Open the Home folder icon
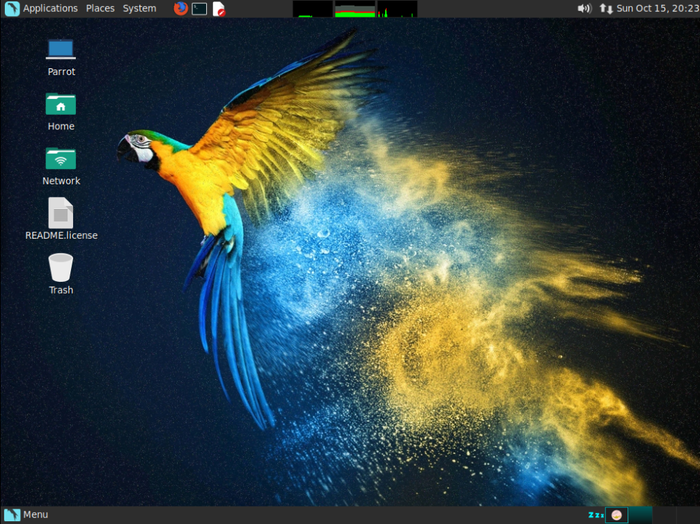The height and width of the screenshot is (524, 700). [x=61, y=104]
